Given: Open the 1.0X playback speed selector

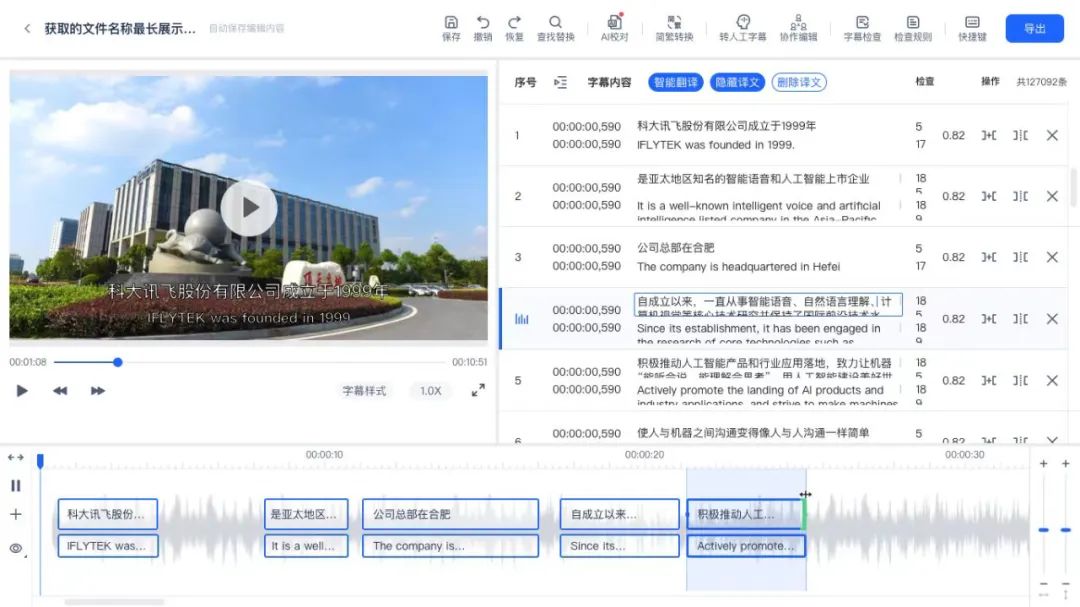Looking at the screenshot, I should click(x=430, y=391).
